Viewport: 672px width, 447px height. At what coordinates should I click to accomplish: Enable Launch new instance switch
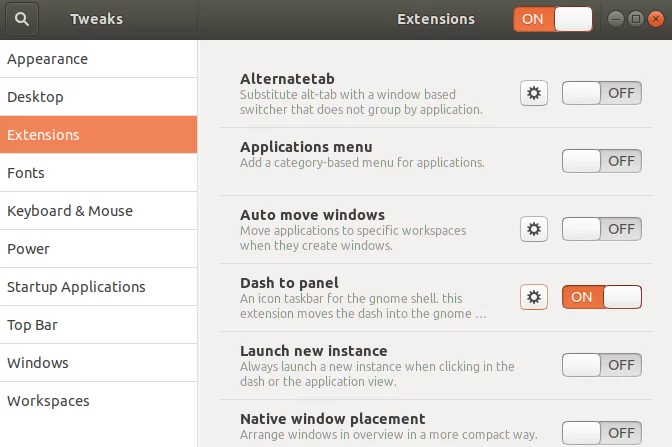[601, 365]
